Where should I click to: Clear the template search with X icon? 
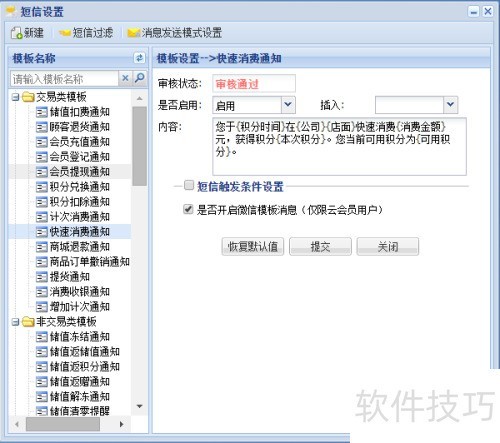[125, 78]
